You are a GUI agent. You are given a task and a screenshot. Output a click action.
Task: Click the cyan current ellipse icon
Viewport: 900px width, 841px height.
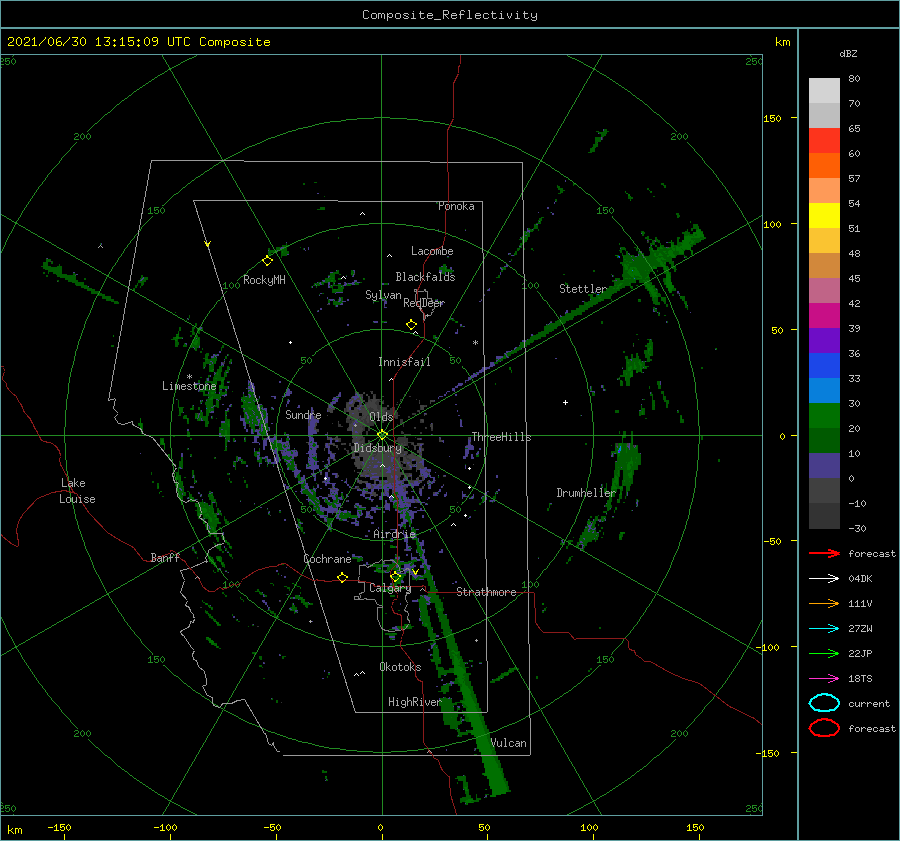(x=824, y=703)
